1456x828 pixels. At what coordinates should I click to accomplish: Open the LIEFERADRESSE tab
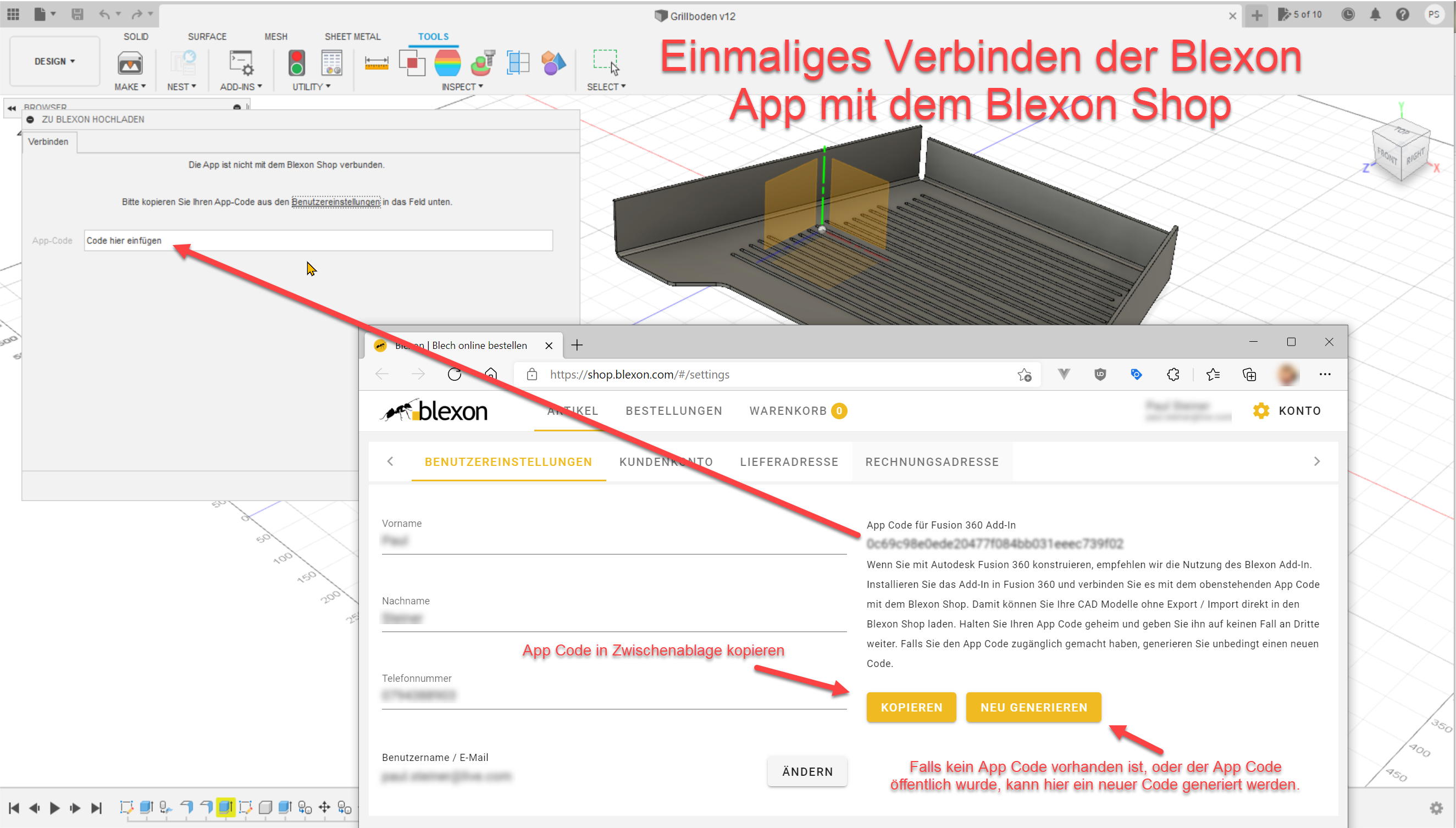(x=789, y=462)
